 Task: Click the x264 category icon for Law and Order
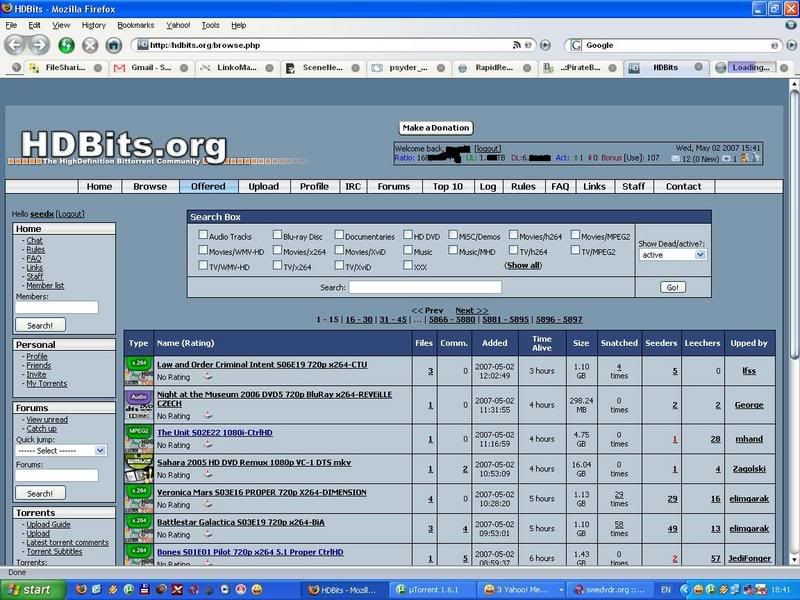pos(139,371)
